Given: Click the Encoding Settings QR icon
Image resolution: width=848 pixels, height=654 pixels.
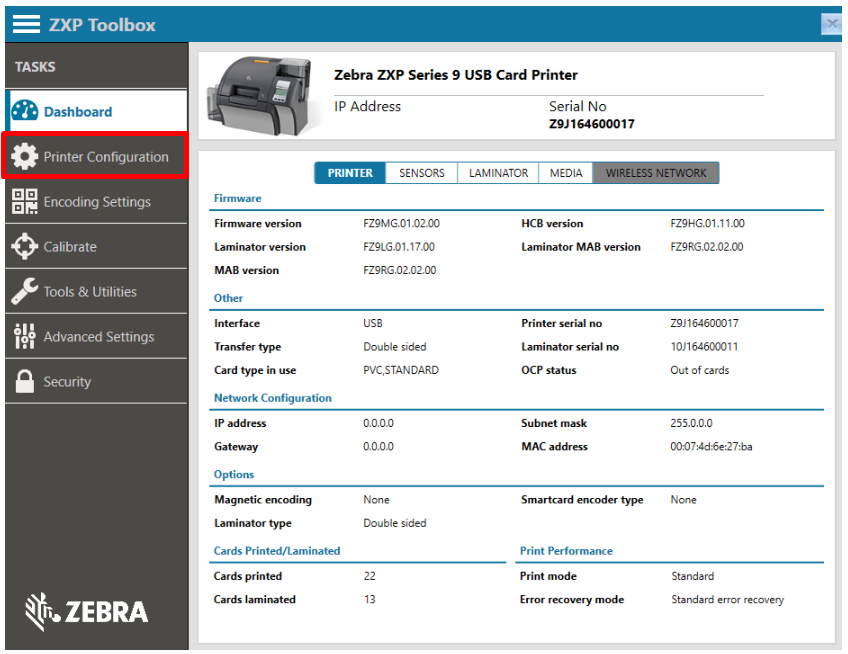Looking at the screenshot, I should tap(26, 201).
